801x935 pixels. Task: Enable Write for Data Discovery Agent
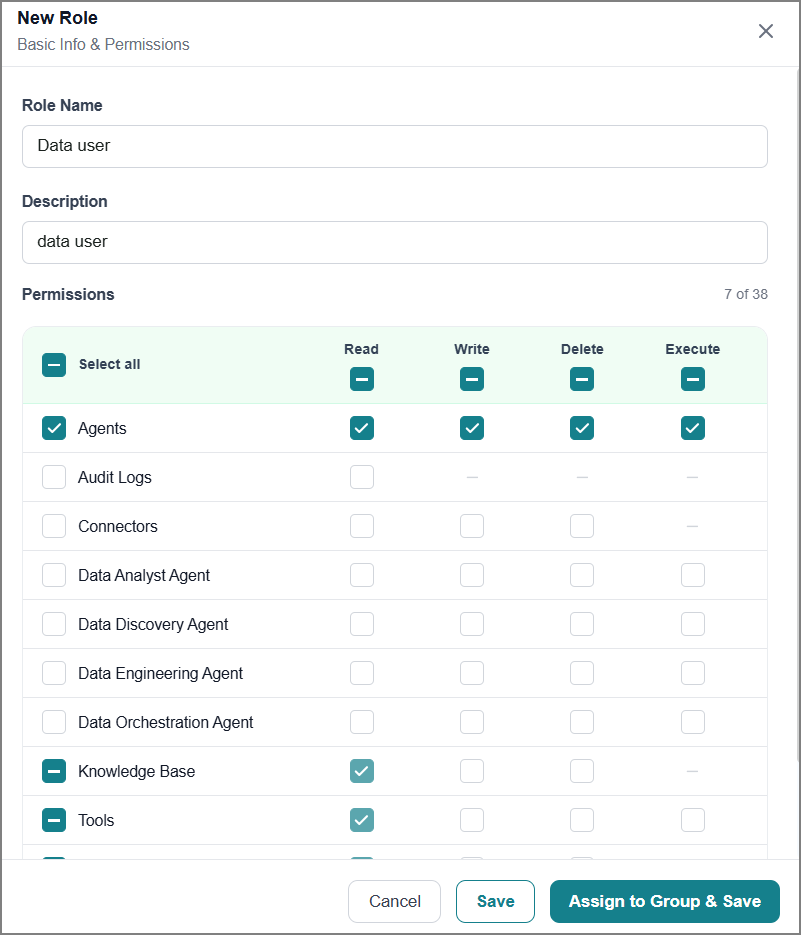coord(472,624)
